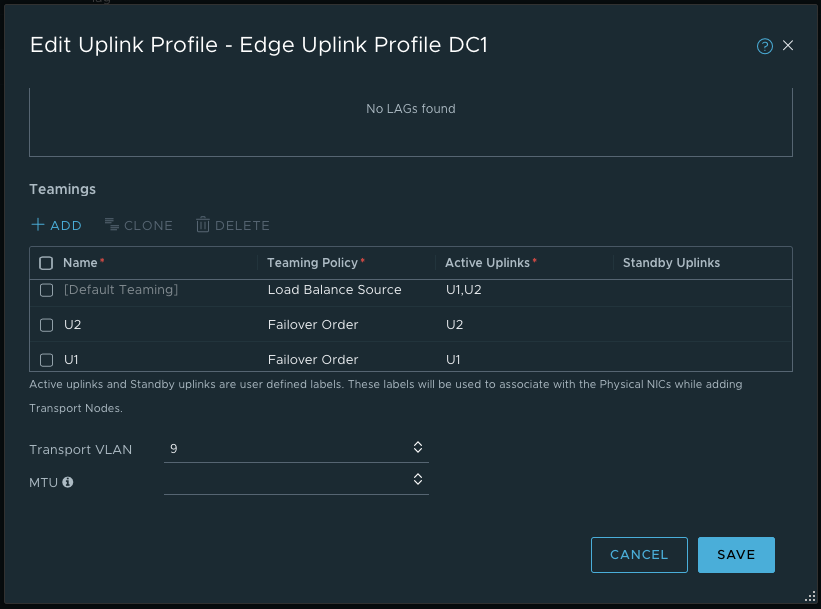Click the Failover Order cell for U2
The image size is (821, 609).
(x=313, y=325)
